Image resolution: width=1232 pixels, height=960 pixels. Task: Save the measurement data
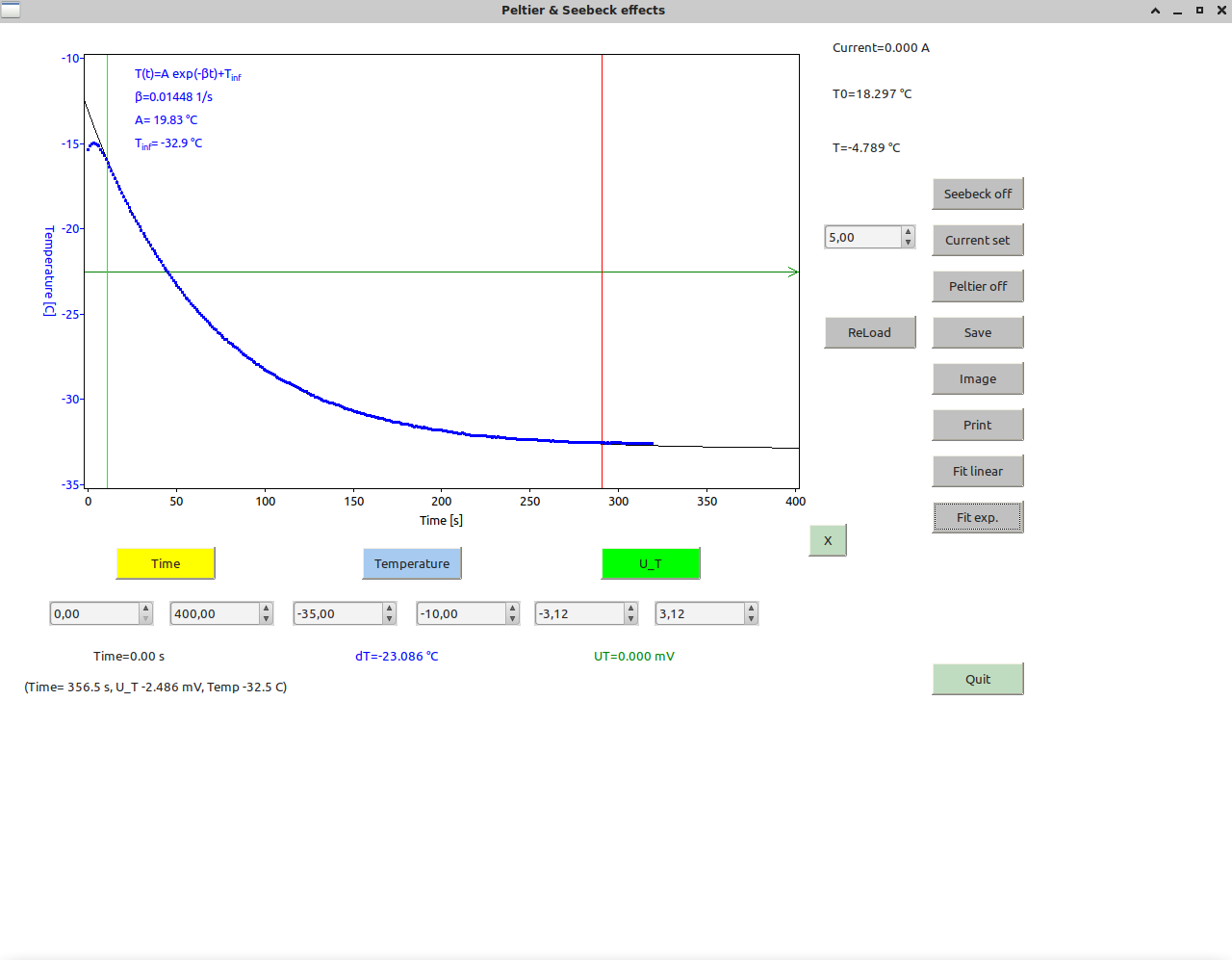tap(978, 332)
